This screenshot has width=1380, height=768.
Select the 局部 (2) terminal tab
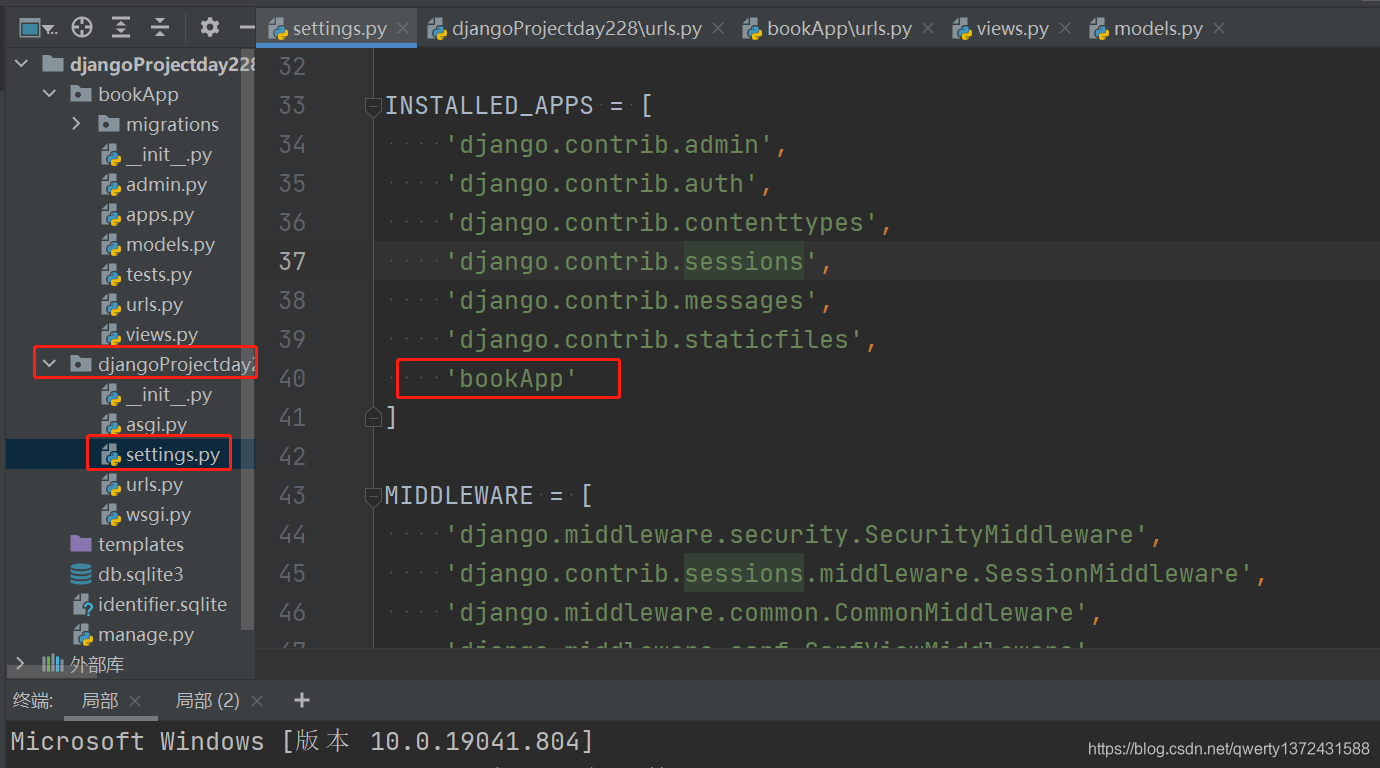click(207, 701)
